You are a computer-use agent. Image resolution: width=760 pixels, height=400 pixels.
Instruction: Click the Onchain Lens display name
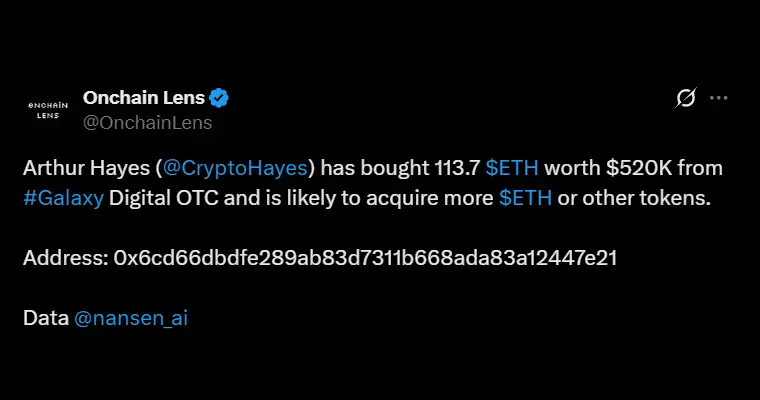[144, 97]
